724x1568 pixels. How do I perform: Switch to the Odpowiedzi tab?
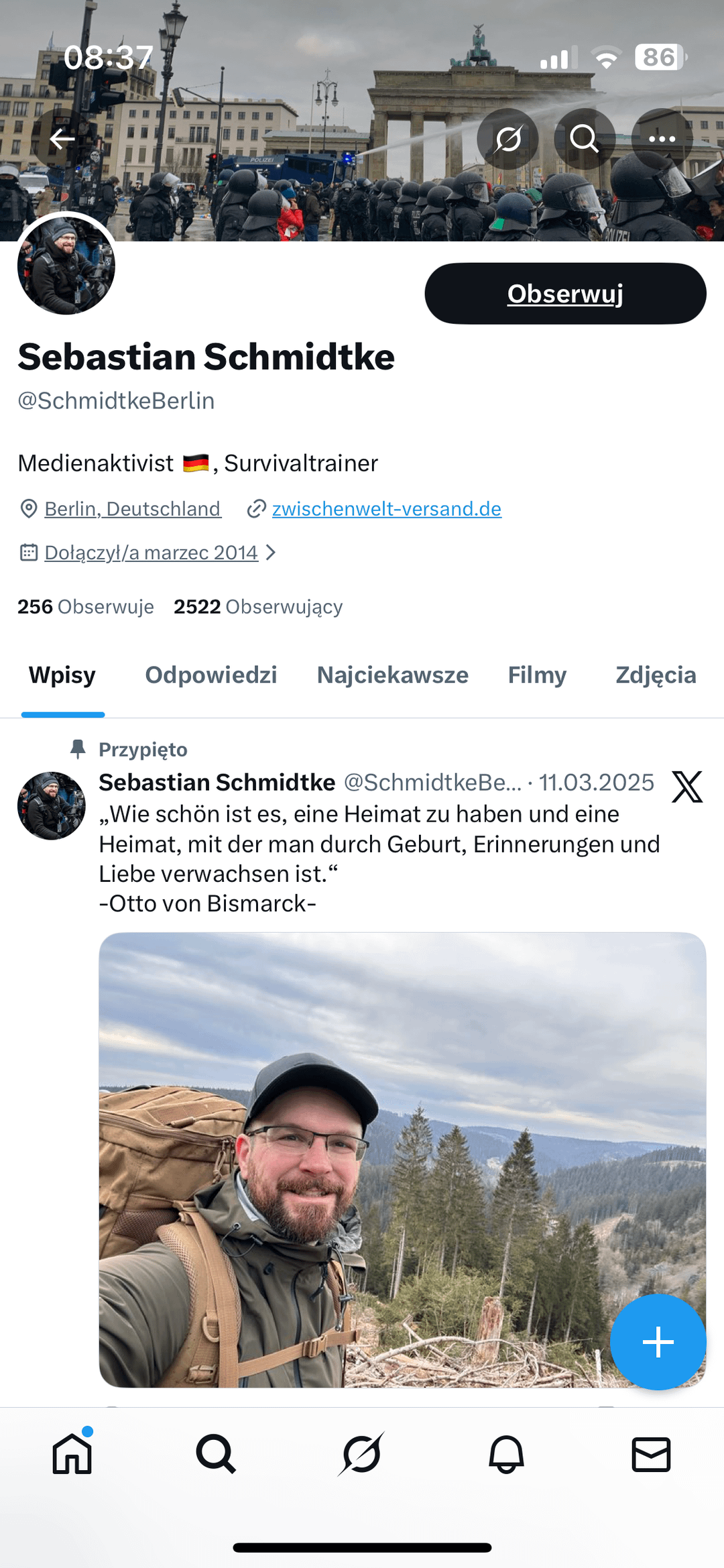[211, 675]
